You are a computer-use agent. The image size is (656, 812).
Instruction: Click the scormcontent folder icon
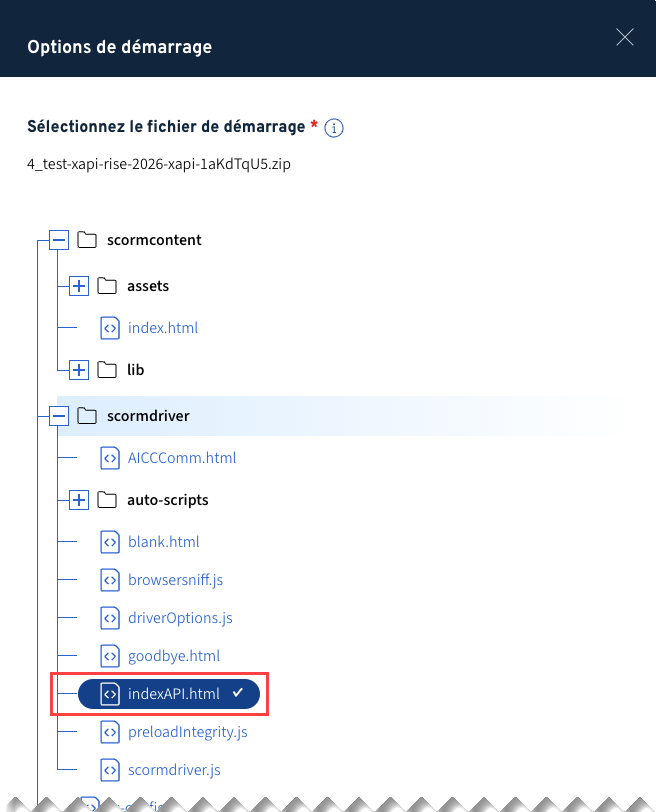click(87, 240)
